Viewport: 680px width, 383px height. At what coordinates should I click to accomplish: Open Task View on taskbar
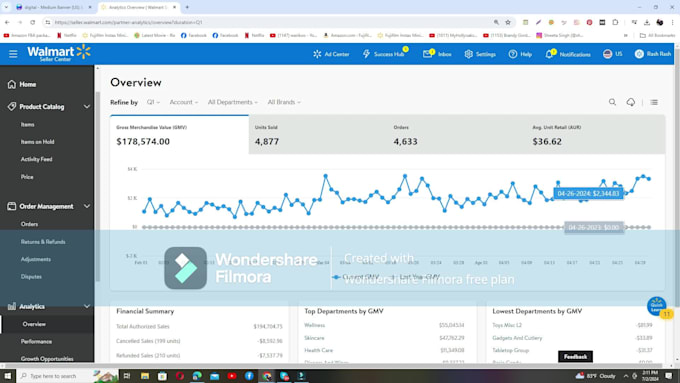(x=127, y=376)
